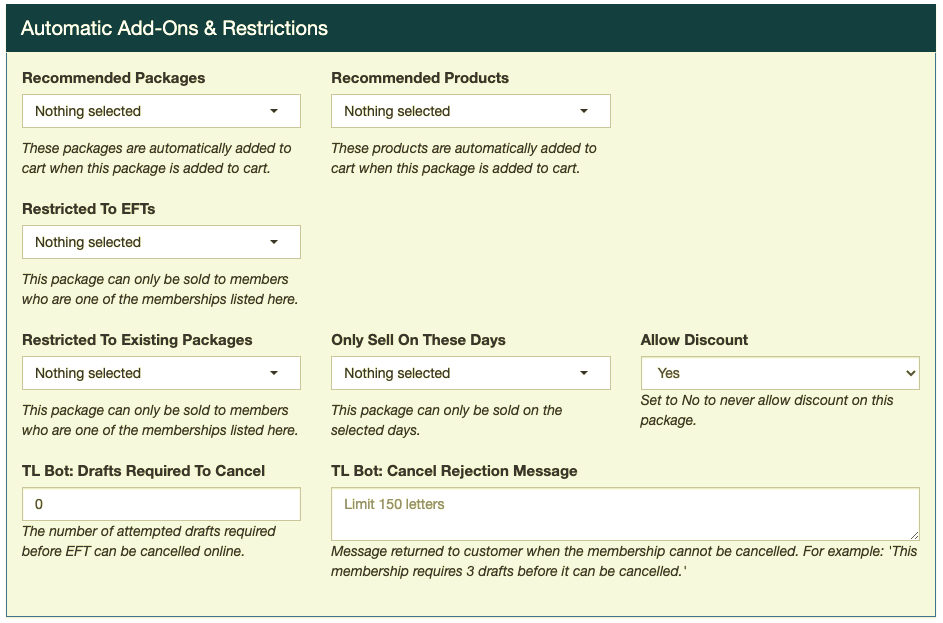The height and width of the screenshot is (623, 943).
Task: Click the 'number of attempted drafts required' help text
Action: (149, 541)
